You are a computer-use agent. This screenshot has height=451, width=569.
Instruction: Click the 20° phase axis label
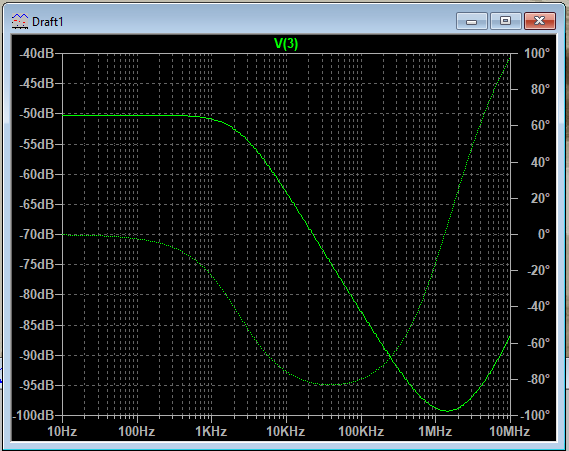pos(540,198)
